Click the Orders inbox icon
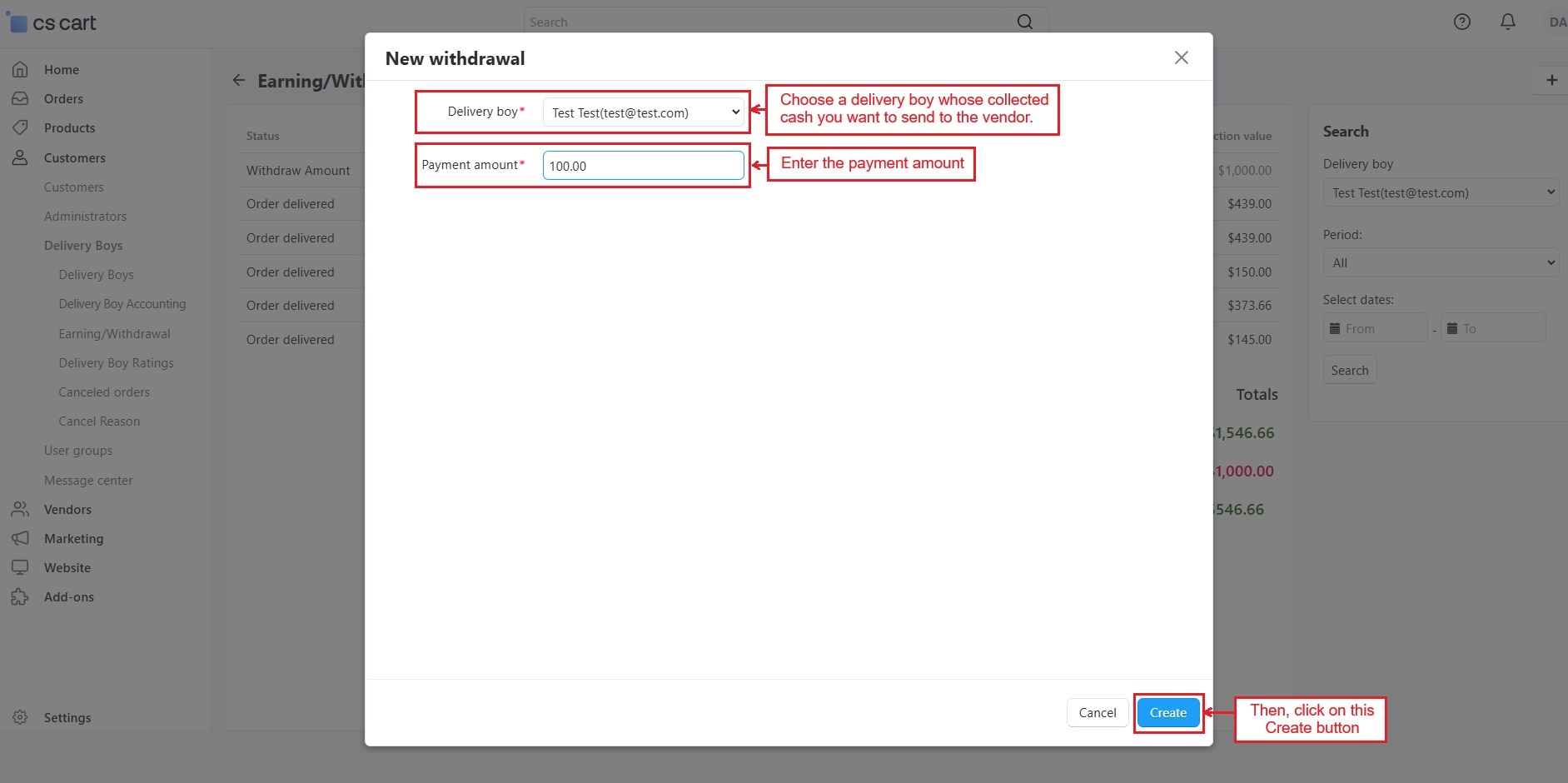Viewport: 1568px width, 783px height. coord(20,99)
